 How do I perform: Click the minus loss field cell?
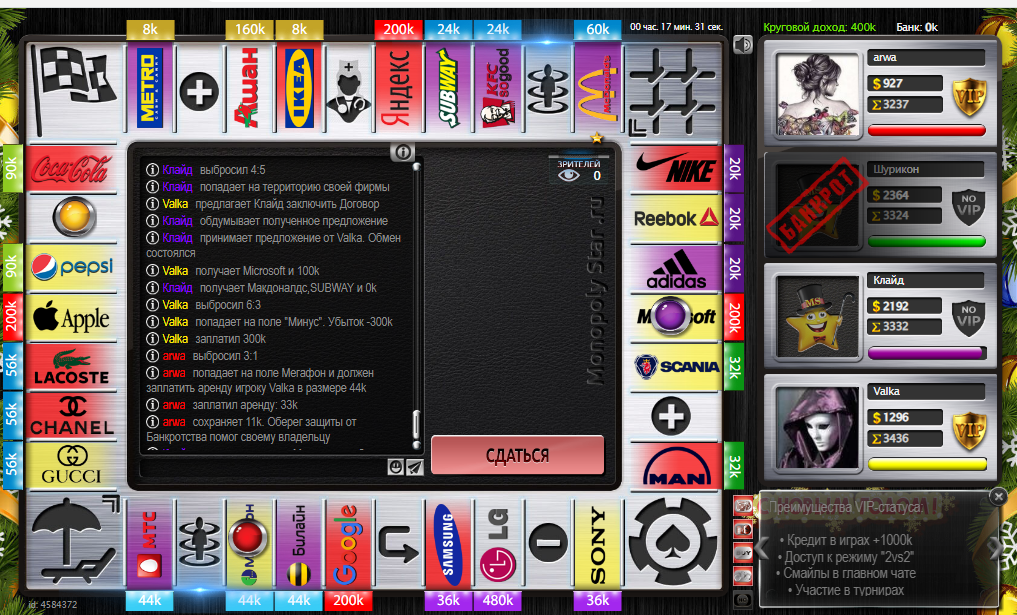click(x=548, y=543)
